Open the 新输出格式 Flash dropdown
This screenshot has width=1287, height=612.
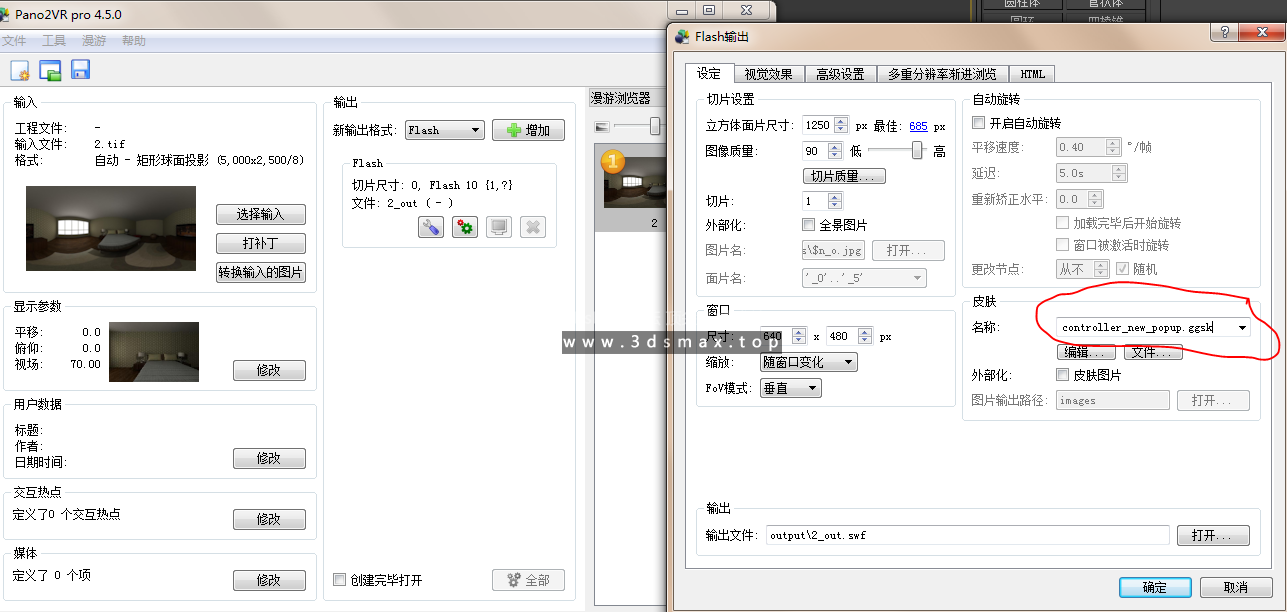(445, 130)
